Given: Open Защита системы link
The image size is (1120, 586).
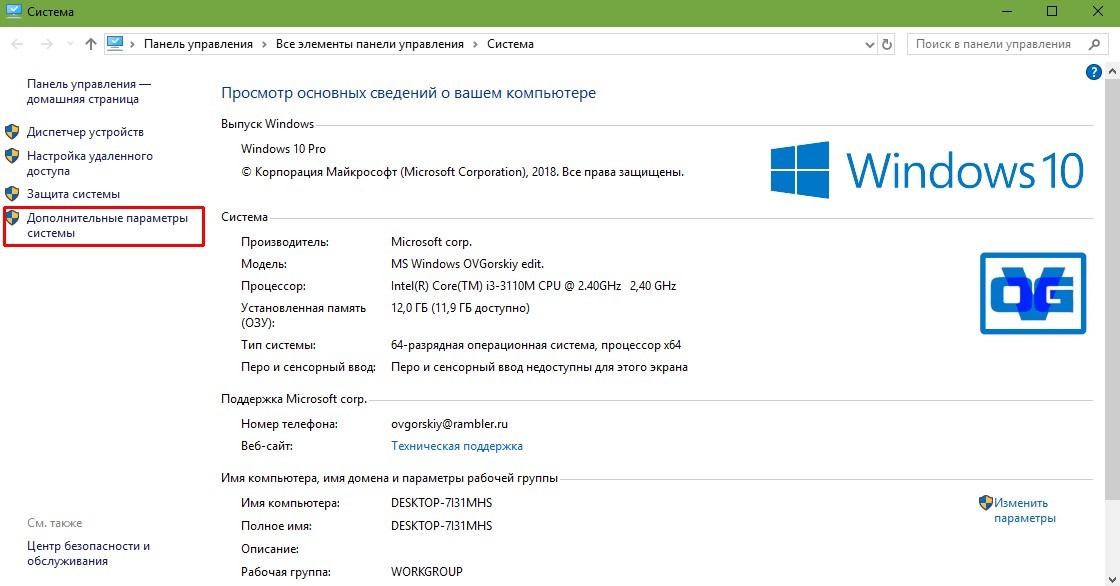Looking at the screenshot, I should [74, 194].
